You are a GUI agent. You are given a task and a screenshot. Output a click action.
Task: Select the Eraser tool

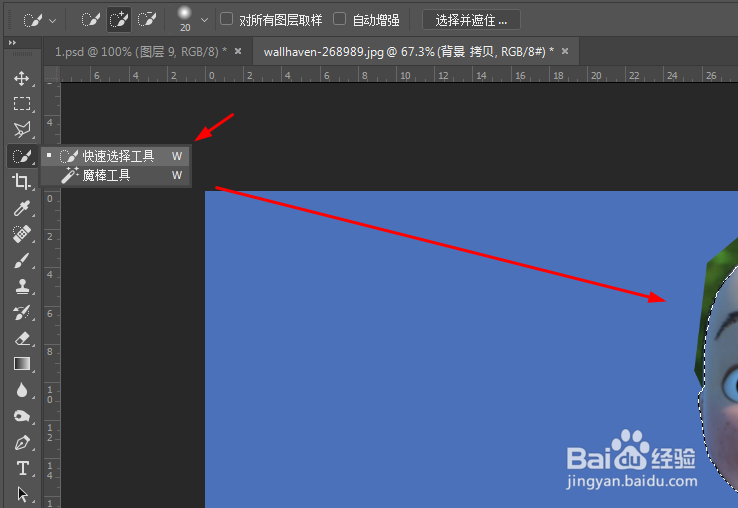22,338
